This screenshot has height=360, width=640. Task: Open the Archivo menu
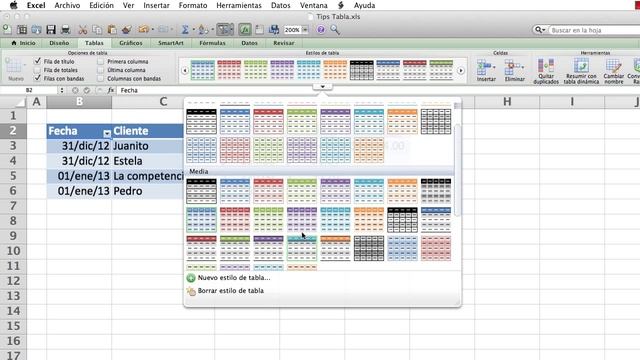[x=67, y=5]
